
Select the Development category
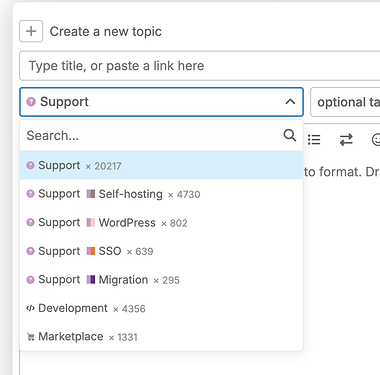pos(161,308)
